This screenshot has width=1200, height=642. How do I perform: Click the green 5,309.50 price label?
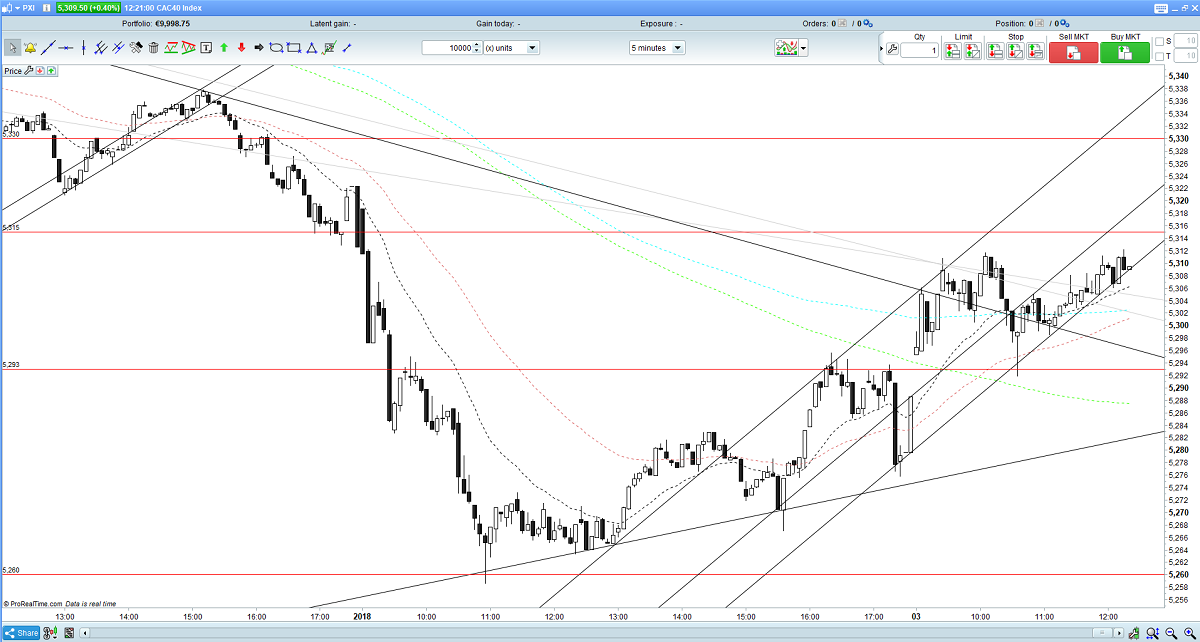click(x=87, y=8)
